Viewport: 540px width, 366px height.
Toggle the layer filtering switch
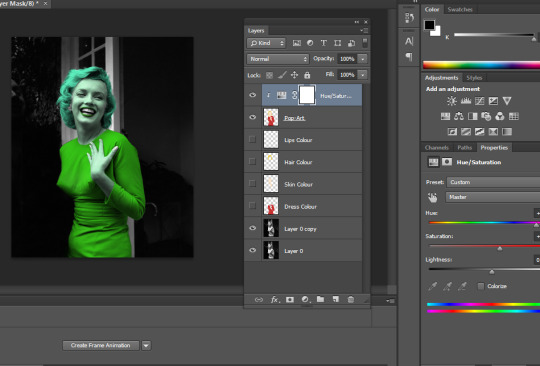click(x=365, y=43)
